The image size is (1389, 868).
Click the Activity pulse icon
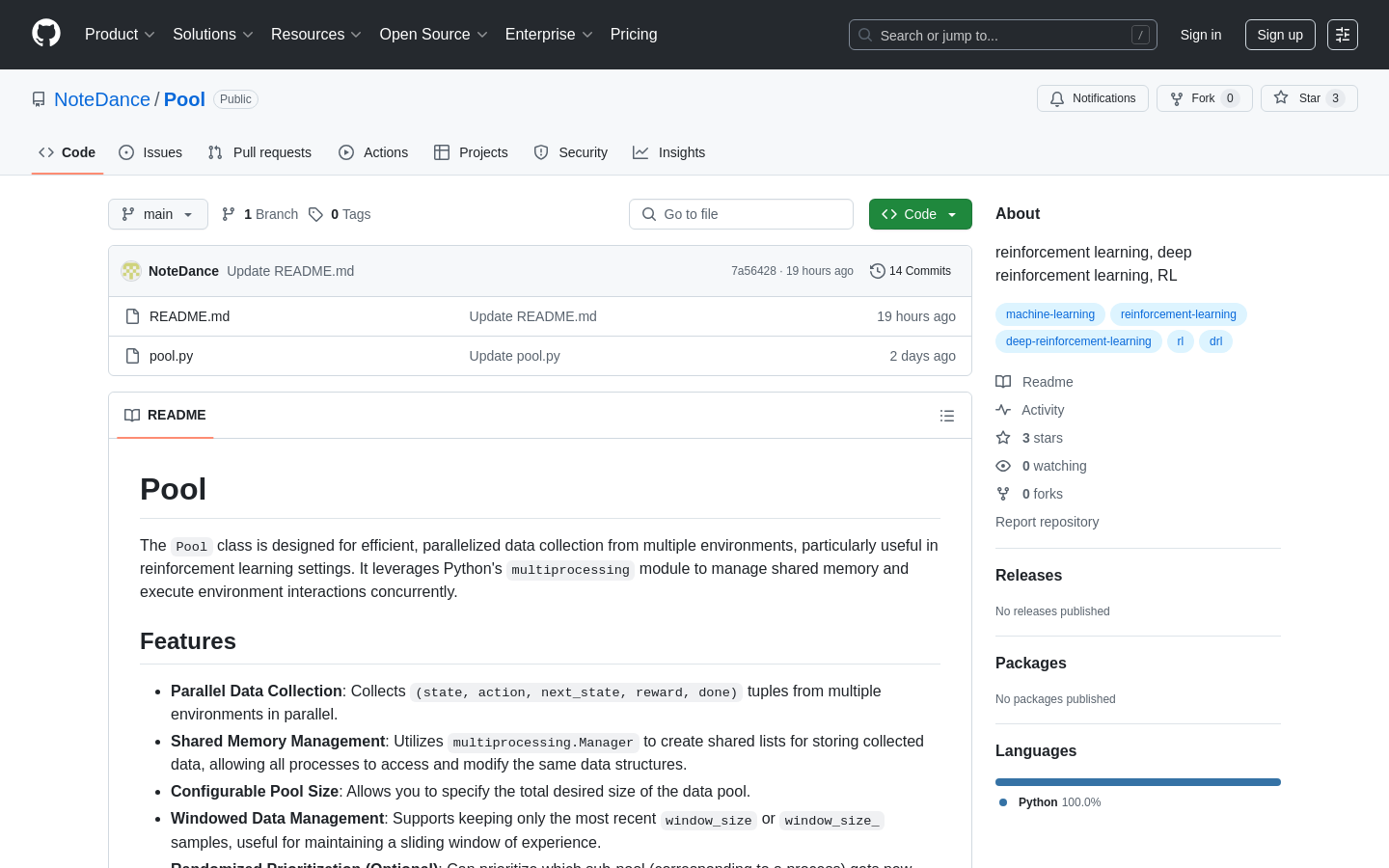1003,410
